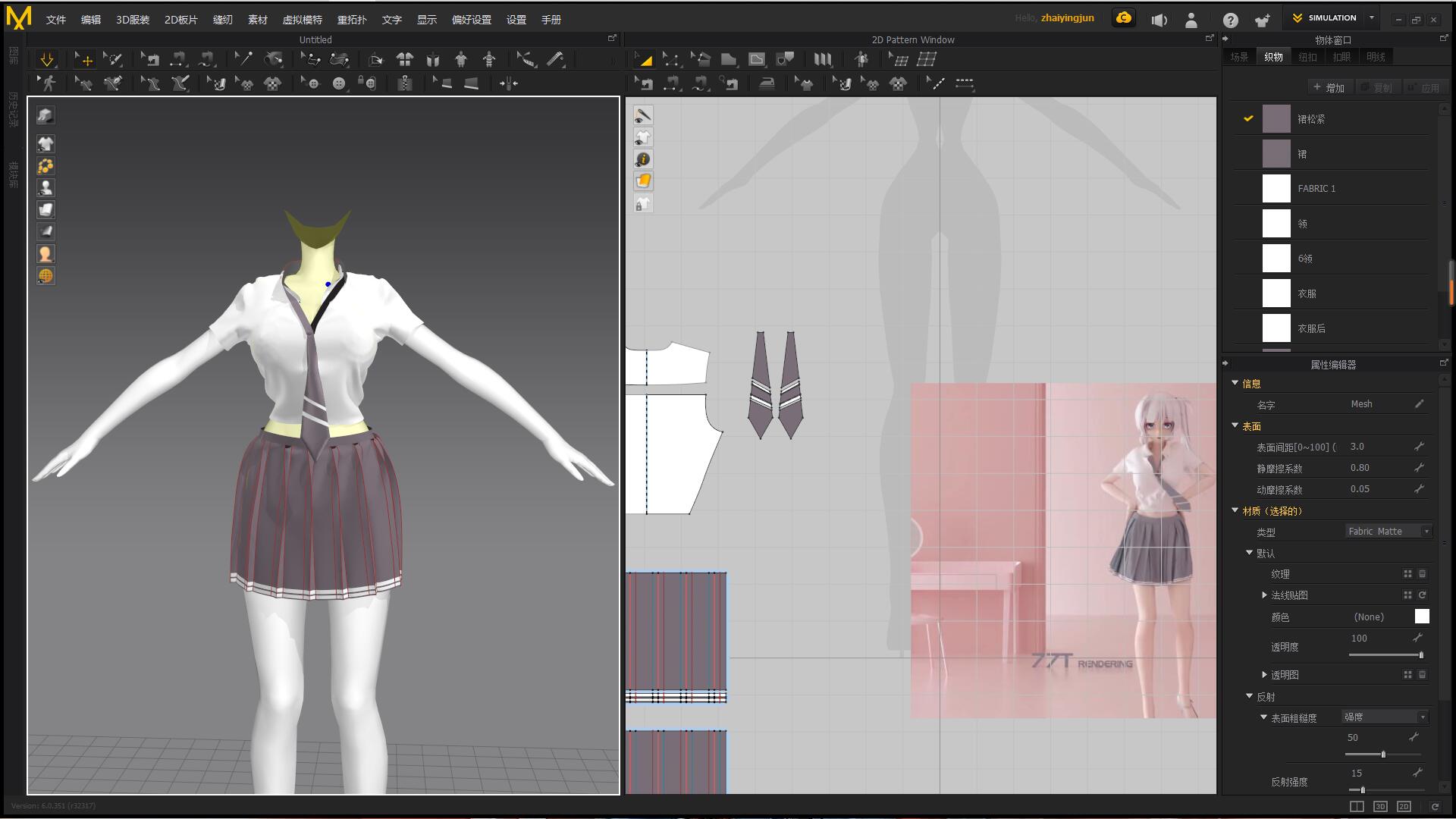Open the 3D服装 menu
Screen dimensions: 1456x819
(x=132, y=20)
